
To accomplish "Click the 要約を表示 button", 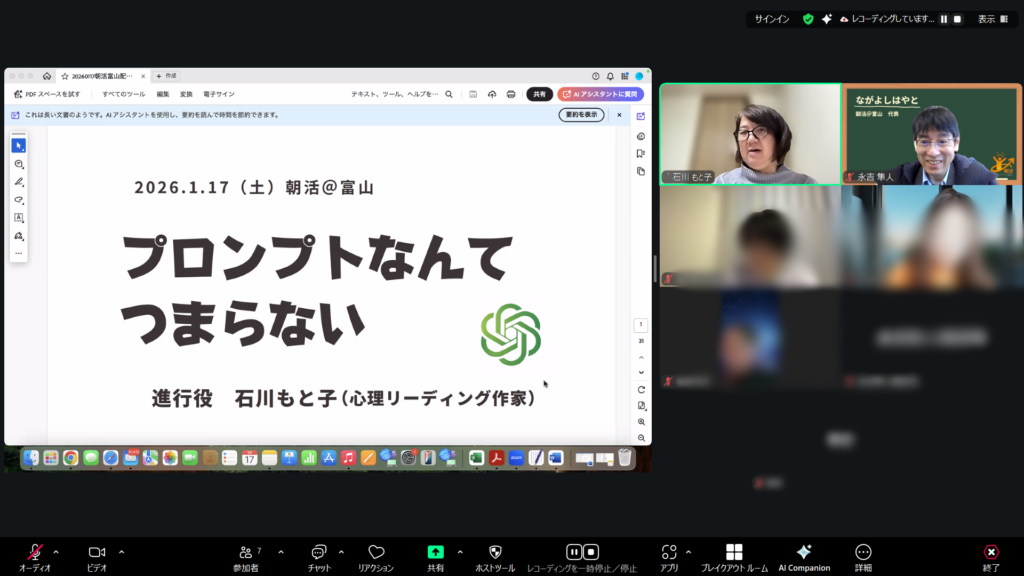I will click(x=581, y=115).
